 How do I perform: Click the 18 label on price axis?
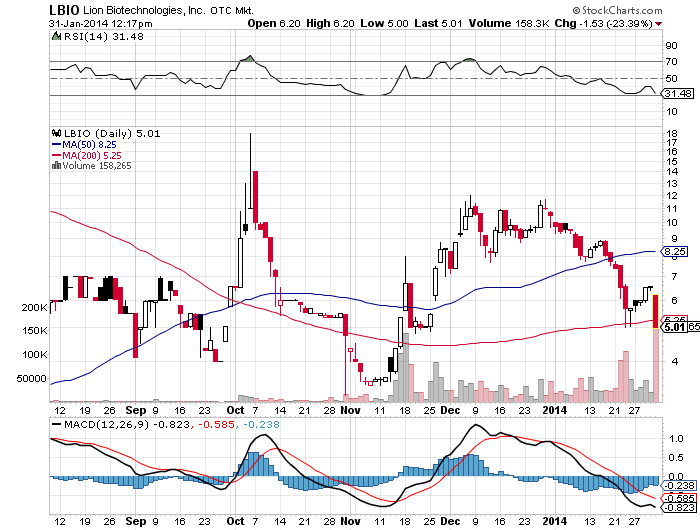[x=671, y=134]
